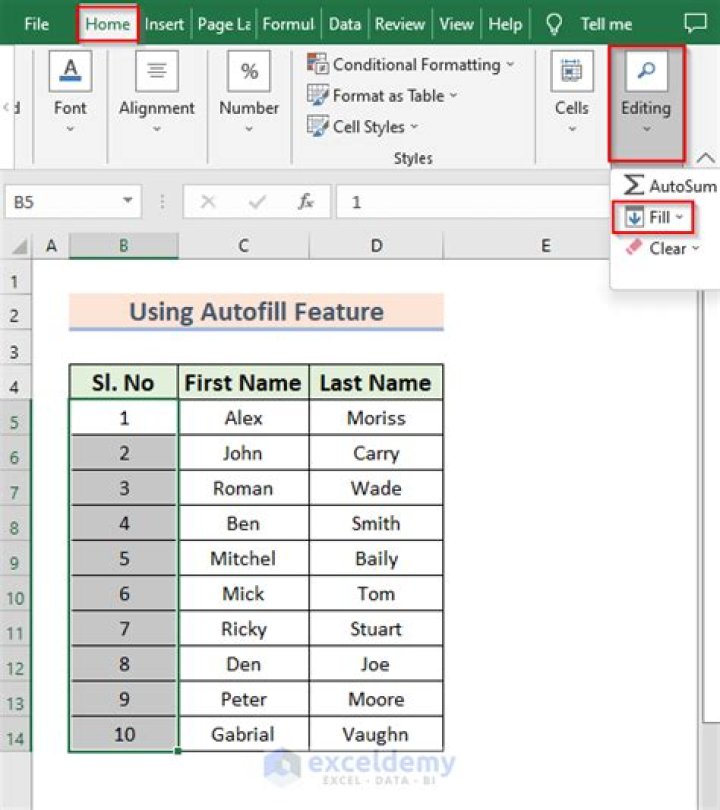Select the 'Last Name' header cell
The height and width of the screenshot is (810, 720).
tap(376, 382)
